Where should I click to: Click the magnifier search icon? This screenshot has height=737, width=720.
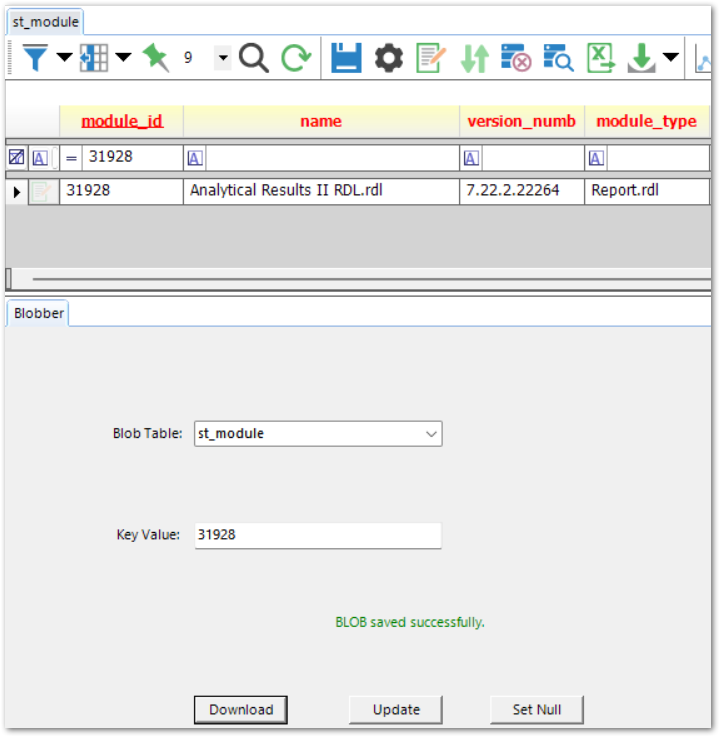pos(254,58)
